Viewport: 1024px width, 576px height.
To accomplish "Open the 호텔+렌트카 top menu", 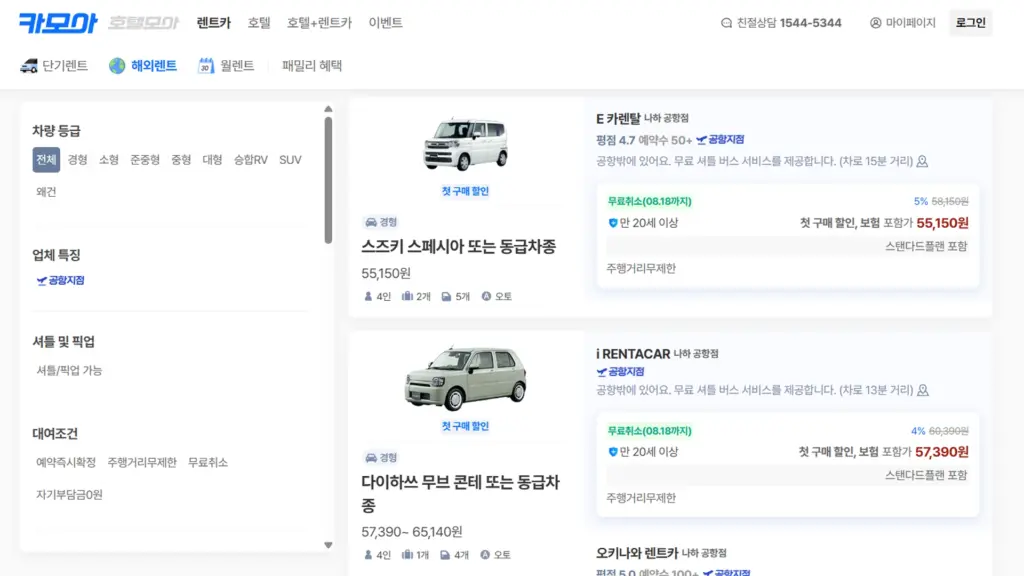I will [319, 23].
